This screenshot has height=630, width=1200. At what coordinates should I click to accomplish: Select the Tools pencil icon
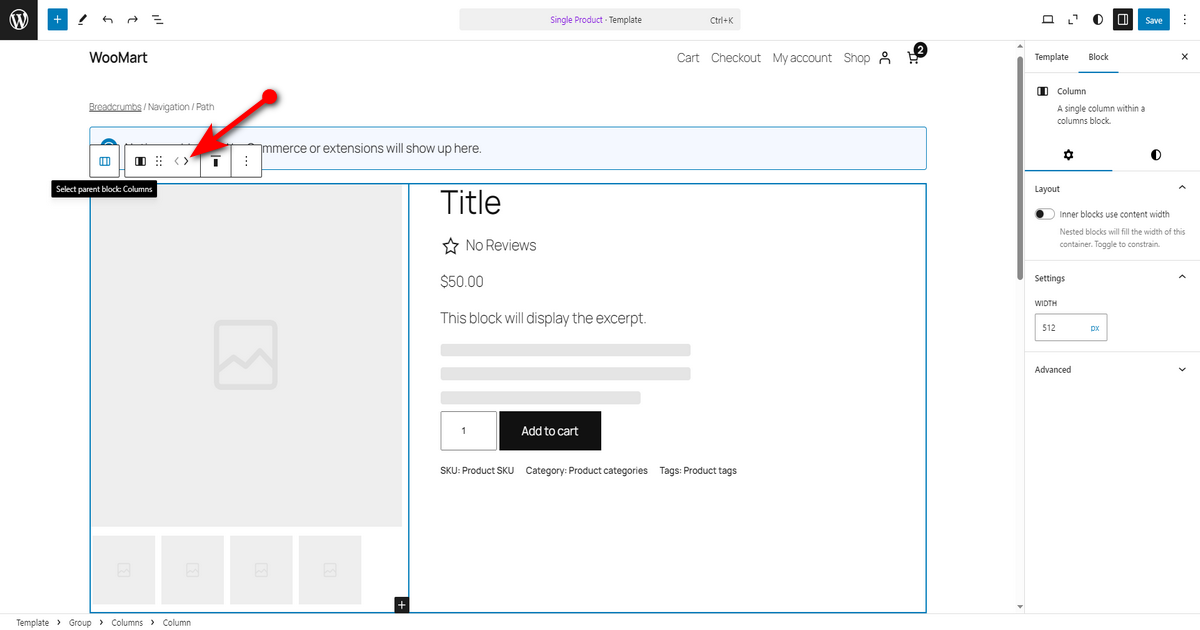pyautogui.click(x=83, y=20)
